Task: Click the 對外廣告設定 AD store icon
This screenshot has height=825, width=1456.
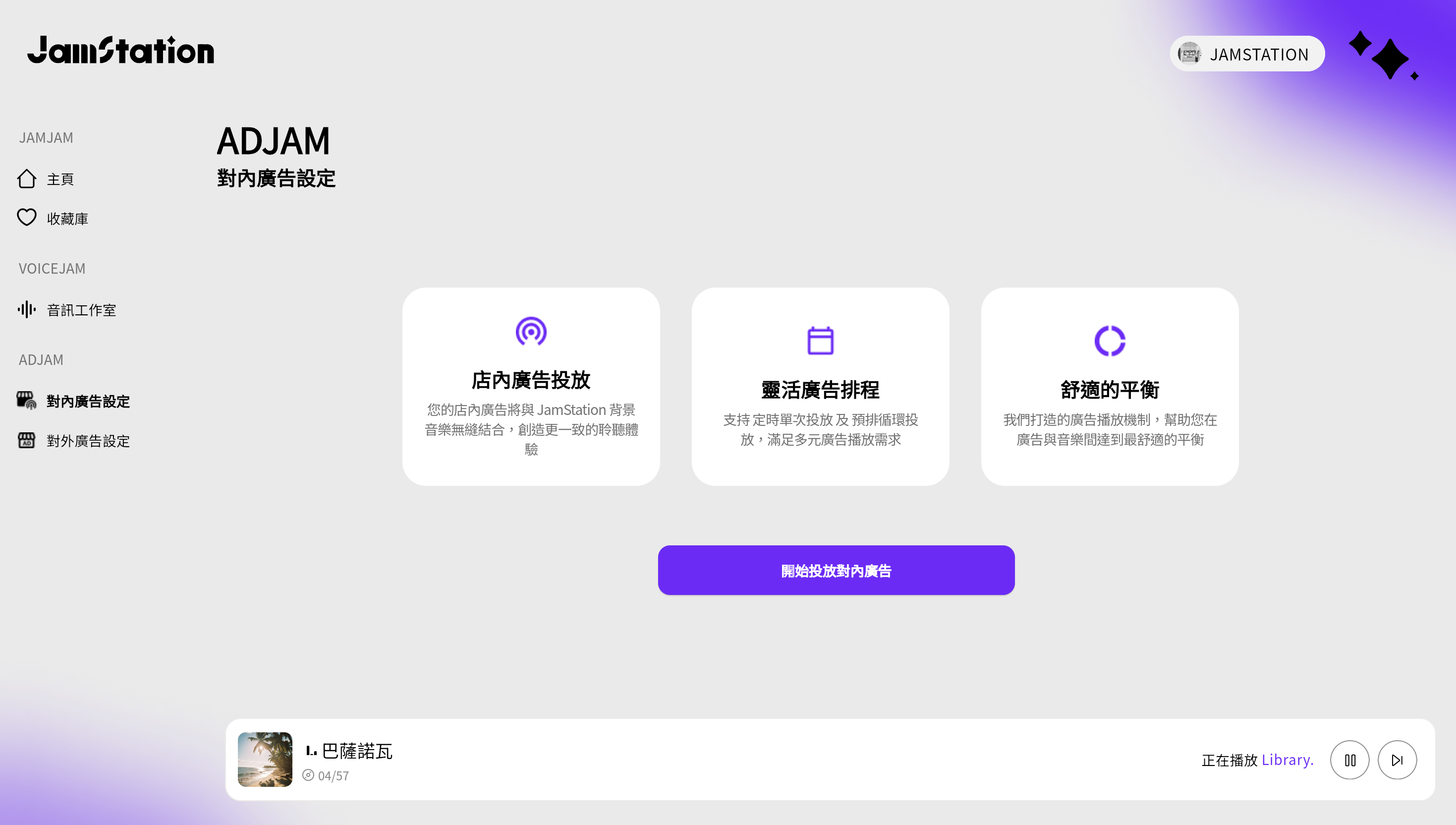Action: [x=27, y=440]
